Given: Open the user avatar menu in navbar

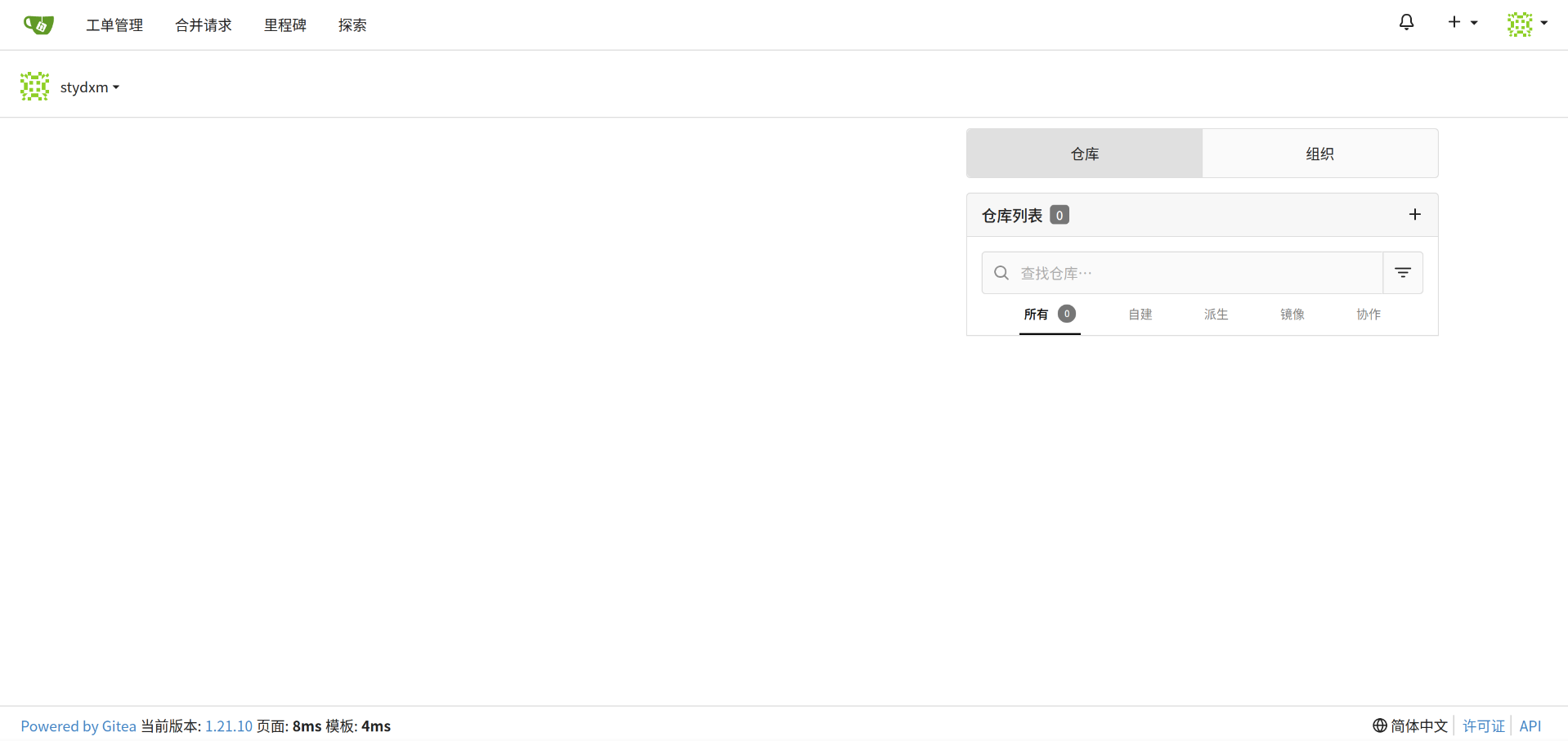Looking at the screenshot, I should click(x=1526, y=24).
